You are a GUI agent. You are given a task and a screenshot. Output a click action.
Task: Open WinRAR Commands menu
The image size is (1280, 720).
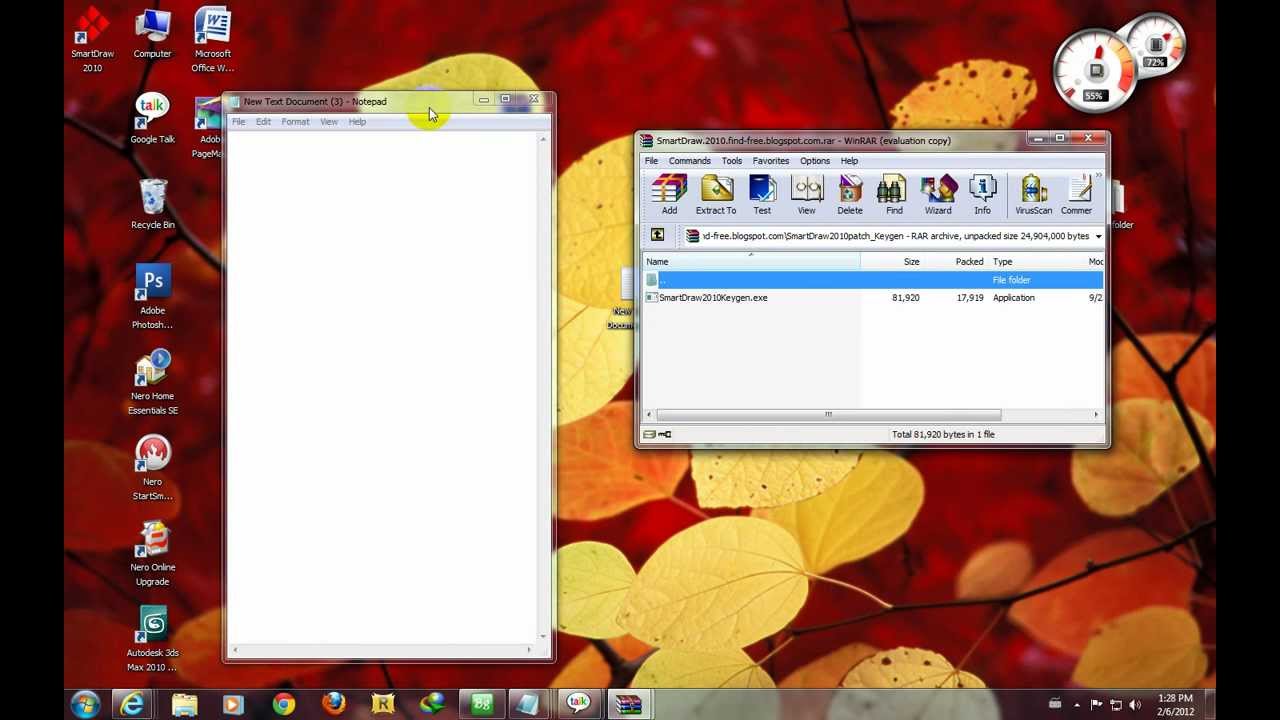click(689, 160)
